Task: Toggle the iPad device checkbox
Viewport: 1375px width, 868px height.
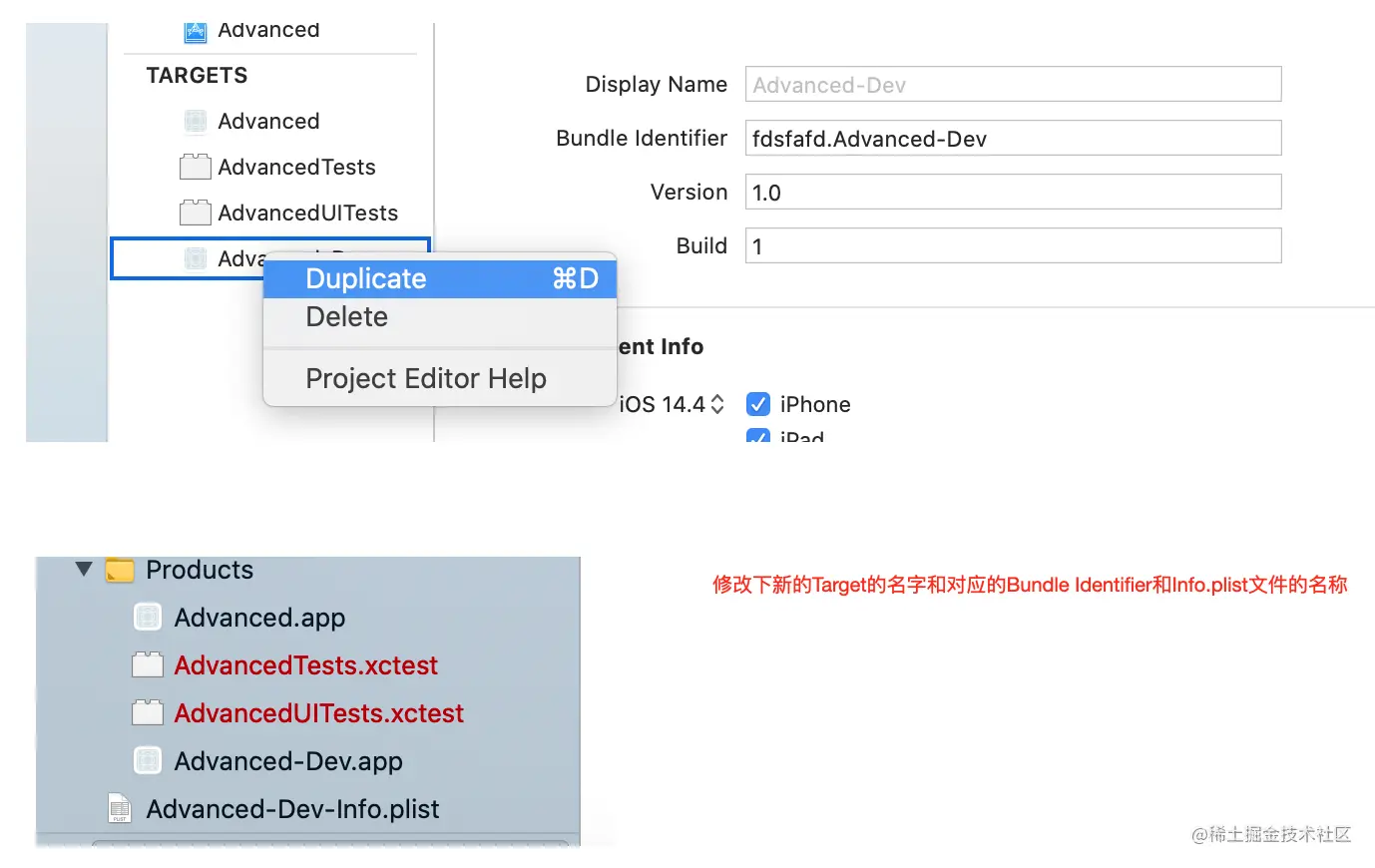Action: [x=758, y=436]
